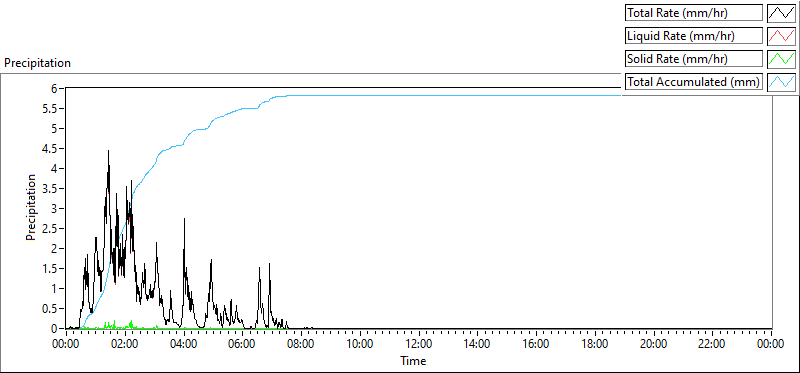Click the 5.5 value on the Y axis

[51, 108]
